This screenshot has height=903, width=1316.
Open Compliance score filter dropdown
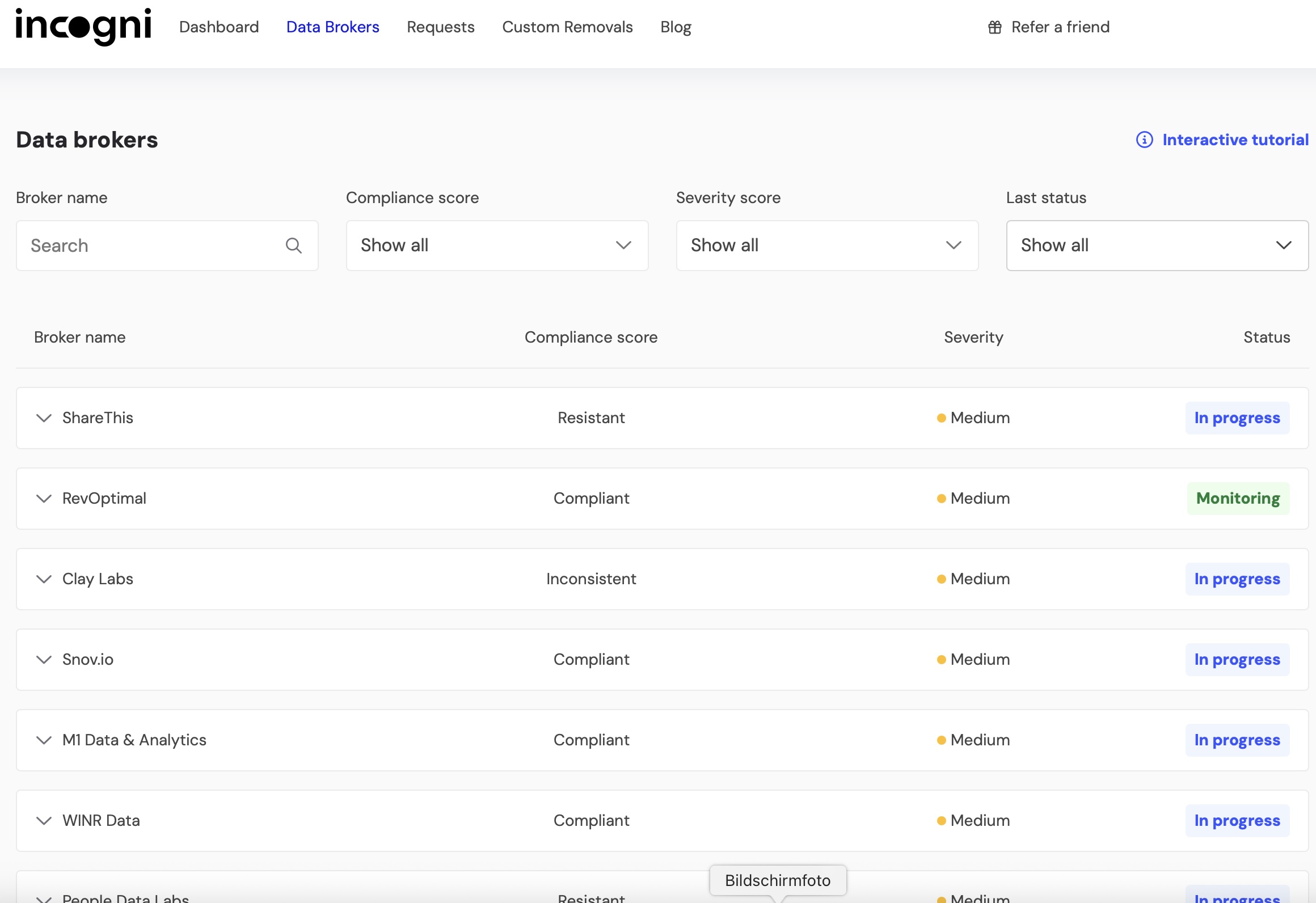point(497,246)
